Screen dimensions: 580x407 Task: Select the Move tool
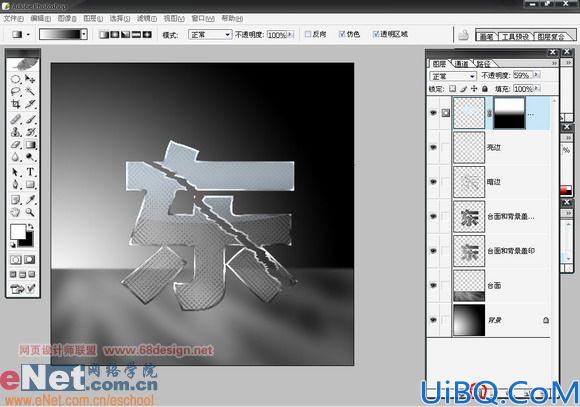click(30, 79)
